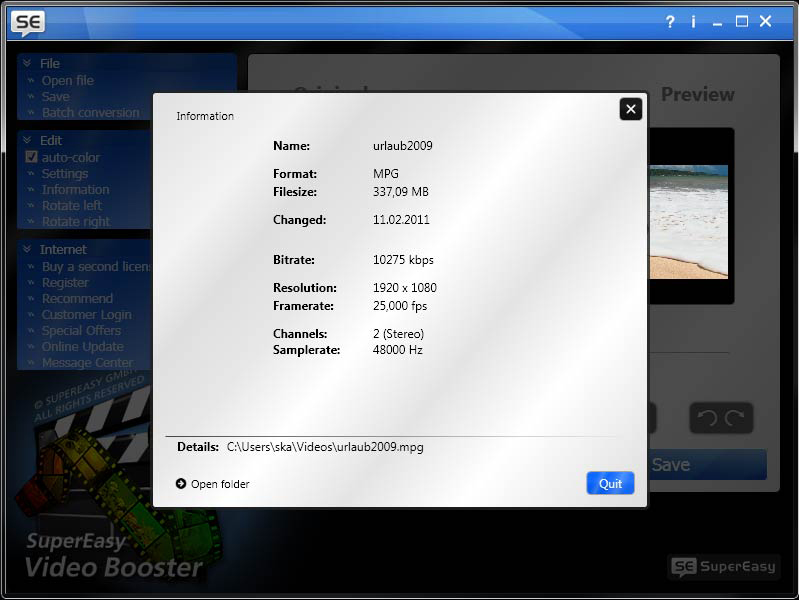Collapse the Internet section
Viewport: 799px width, 600px height.
tap(27, 249)
